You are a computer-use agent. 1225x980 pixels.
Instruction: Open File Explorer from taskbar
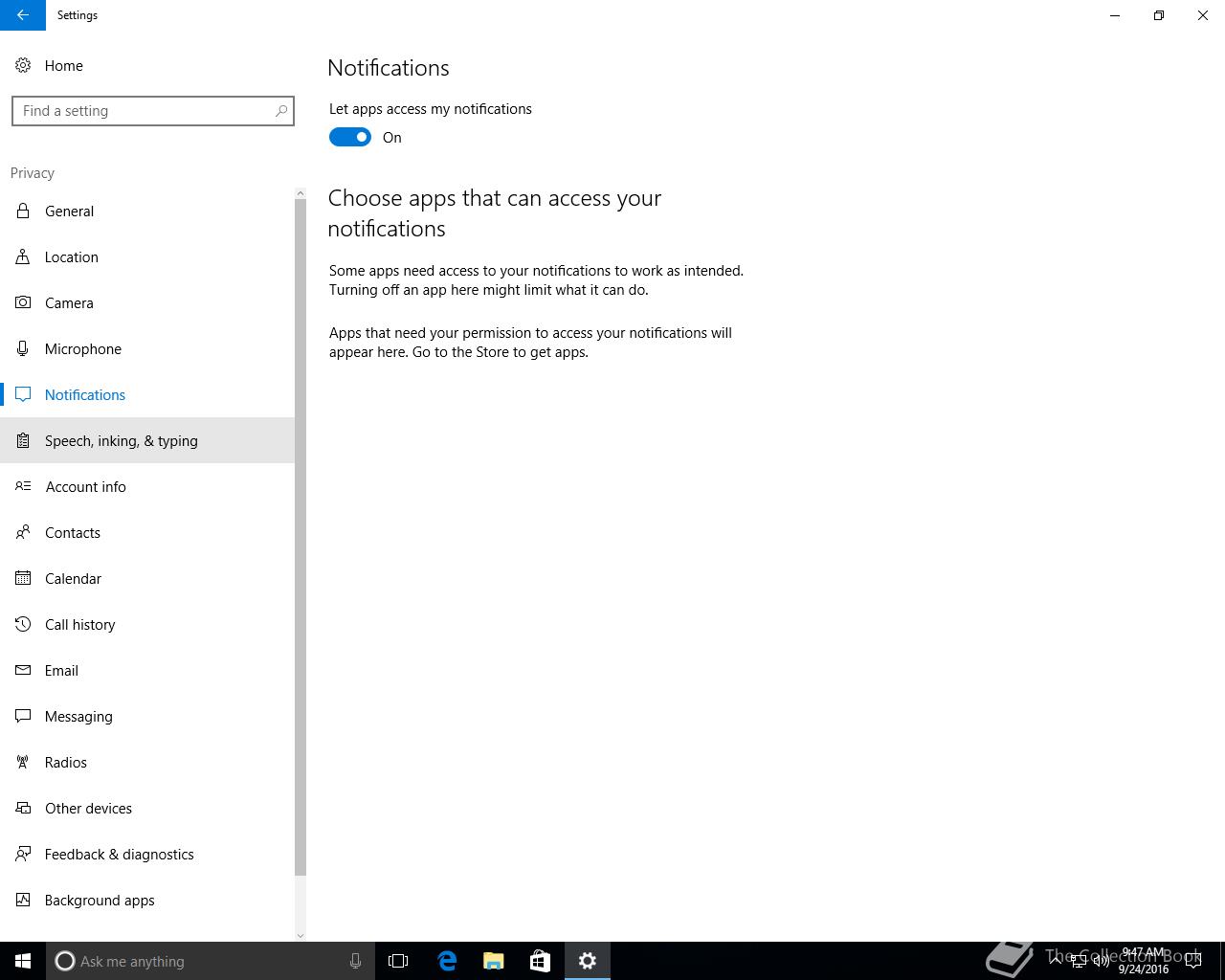tap(493, 961)
